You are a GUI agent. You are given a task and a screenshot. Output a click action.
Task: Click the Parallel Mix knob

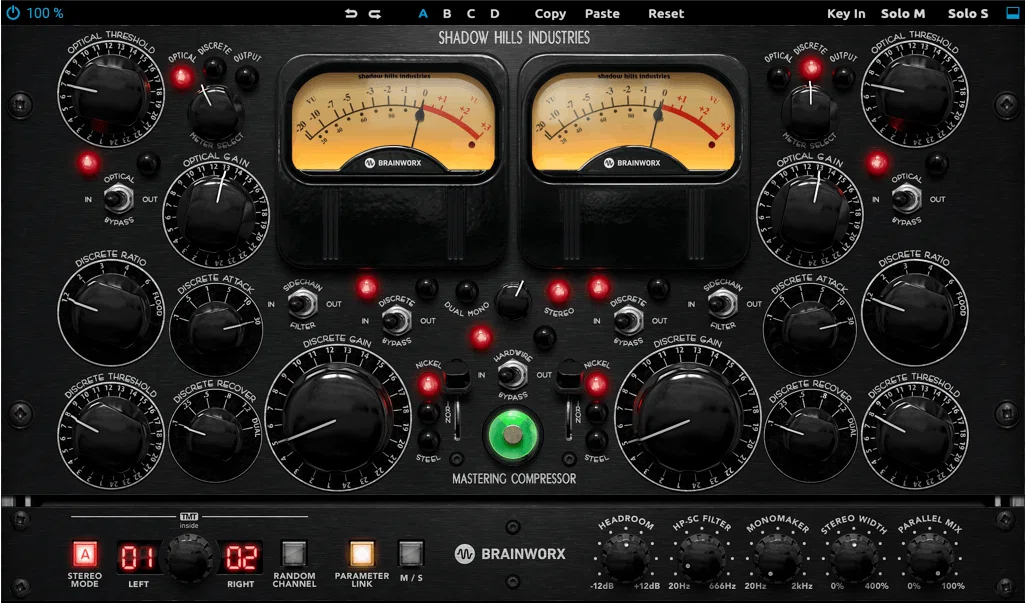click(x=929, y=558)
